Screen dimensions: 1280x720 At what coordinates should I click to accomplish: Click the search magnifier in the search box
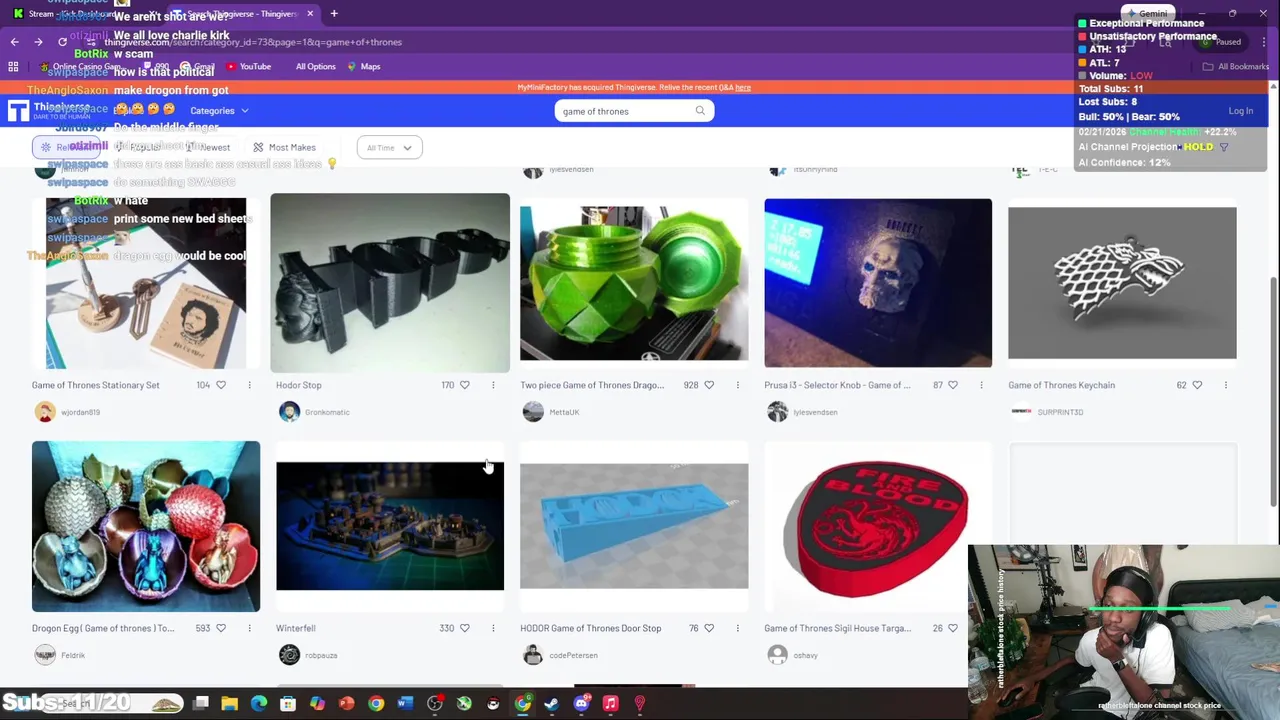700,111
